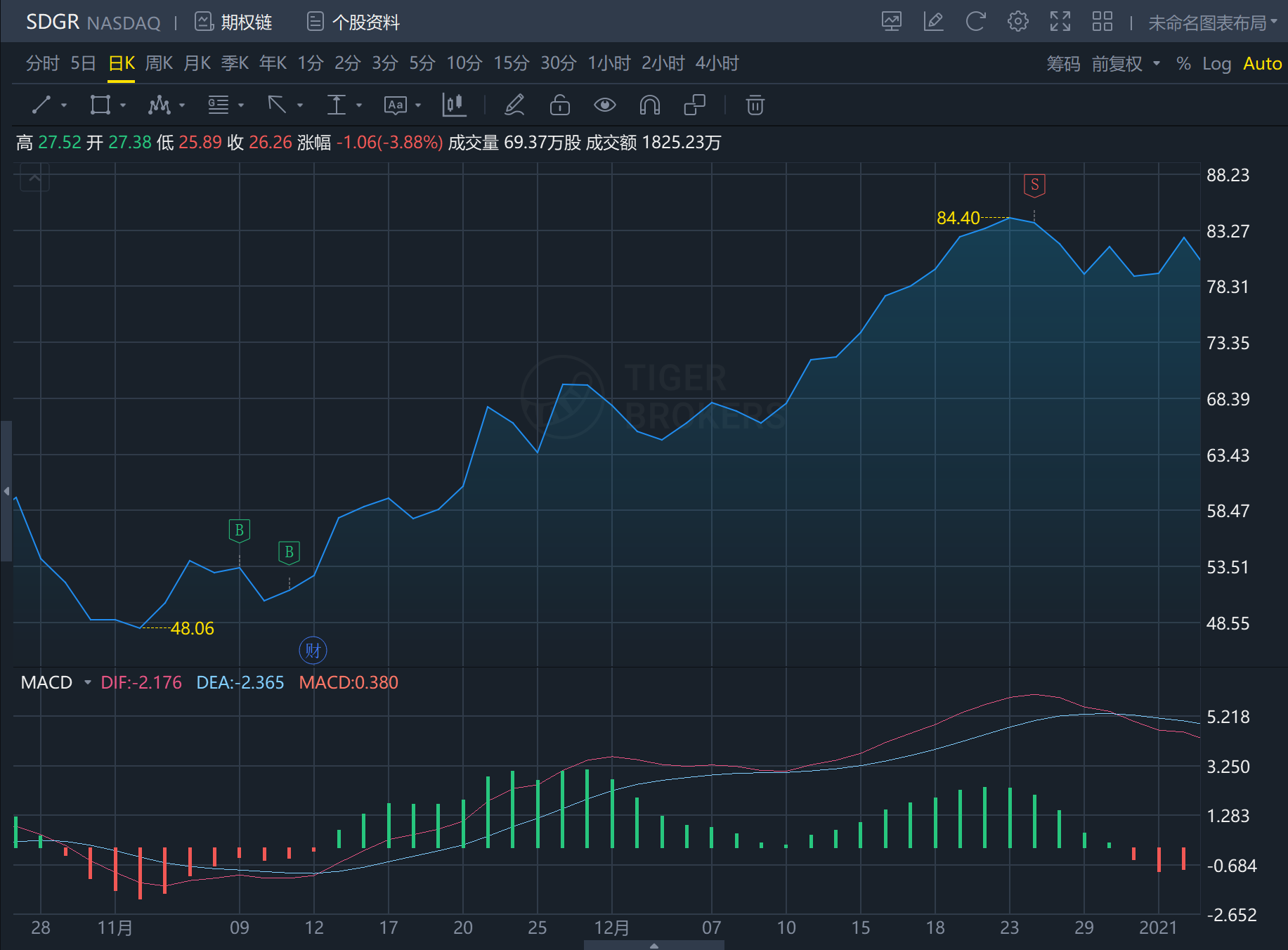Open the 期权链 options chain

[x=233, y=22]
